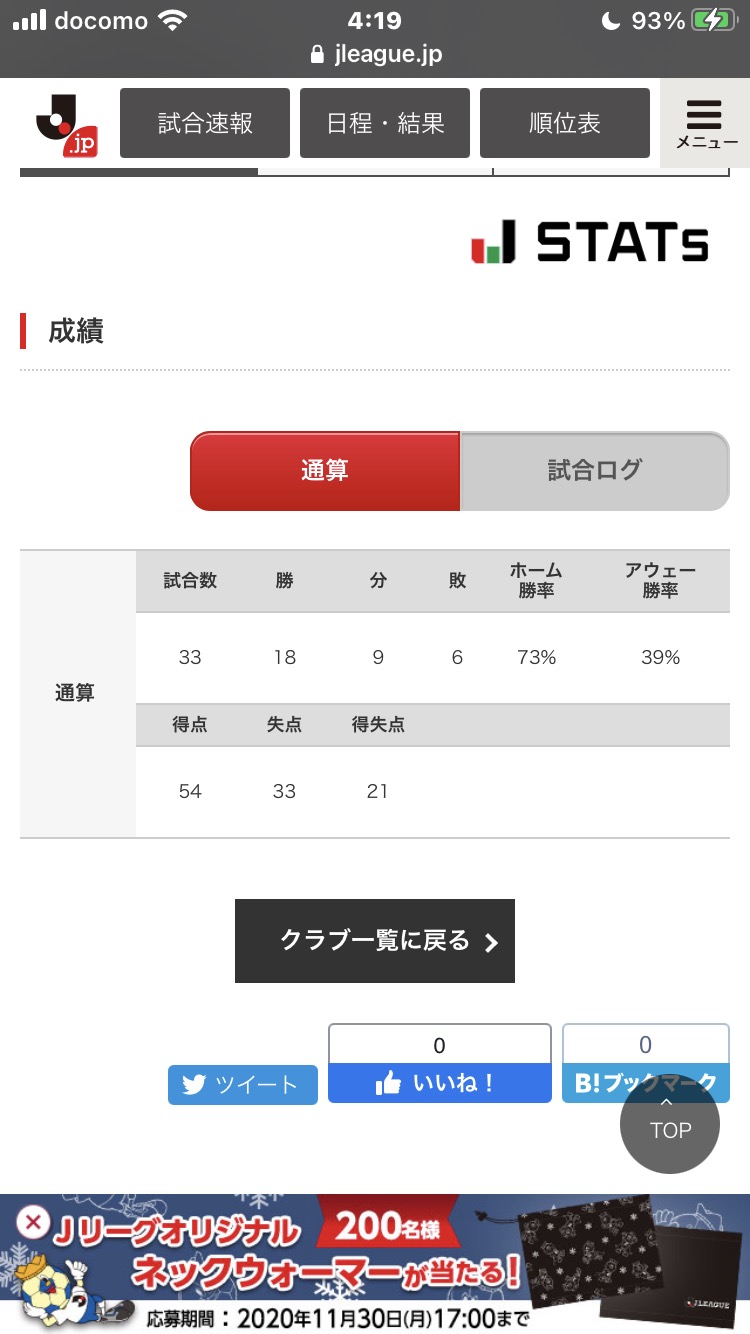Viewport: 750px width, 1334px height.
Task: Tap the J.League .jp logo
Action: (x=67, y=126)
